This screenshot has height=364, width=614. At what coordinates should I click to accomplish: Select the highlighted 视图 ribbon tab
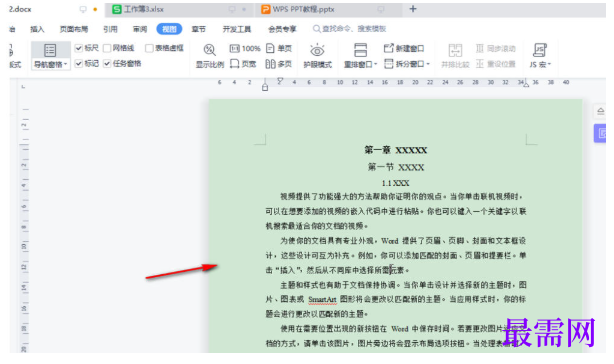(x=169, y=29)
